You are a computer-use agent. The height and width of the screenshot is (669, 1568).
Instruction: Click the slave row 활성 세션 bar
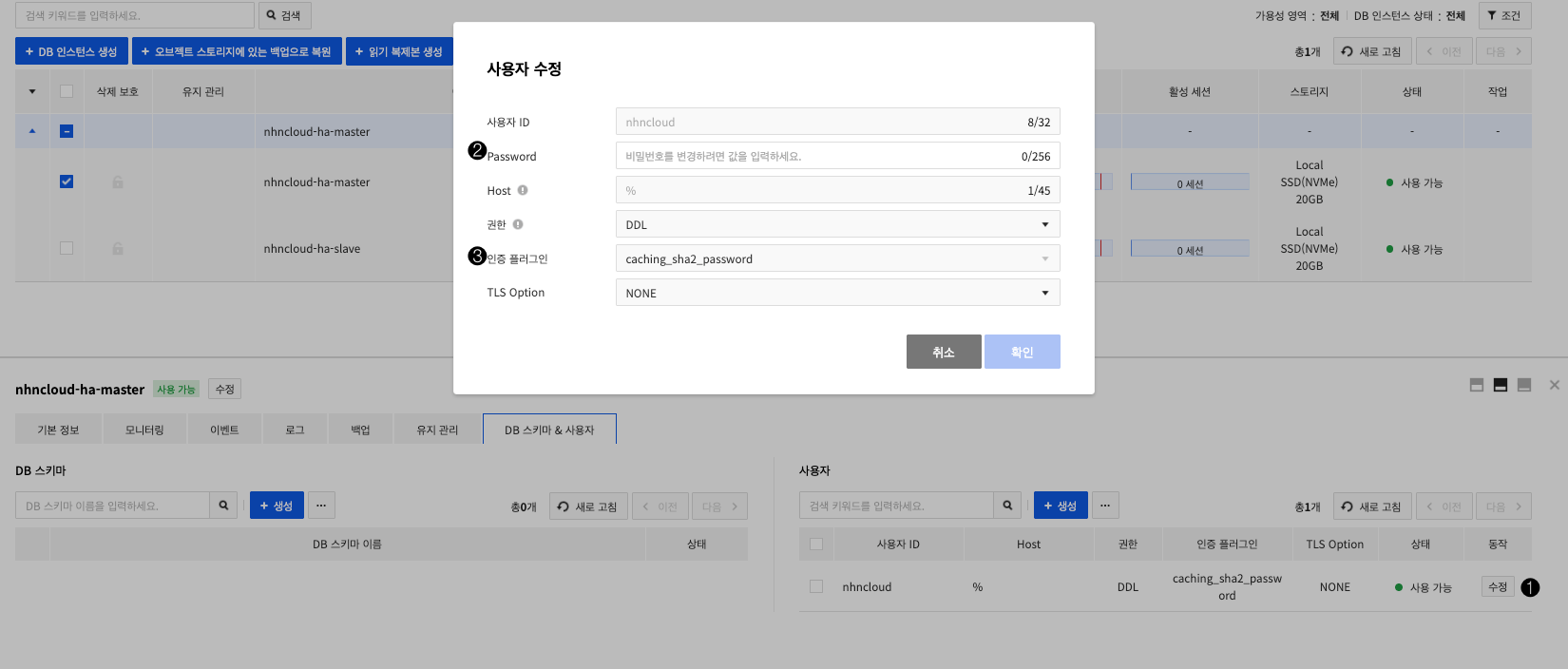point(1190,248)
